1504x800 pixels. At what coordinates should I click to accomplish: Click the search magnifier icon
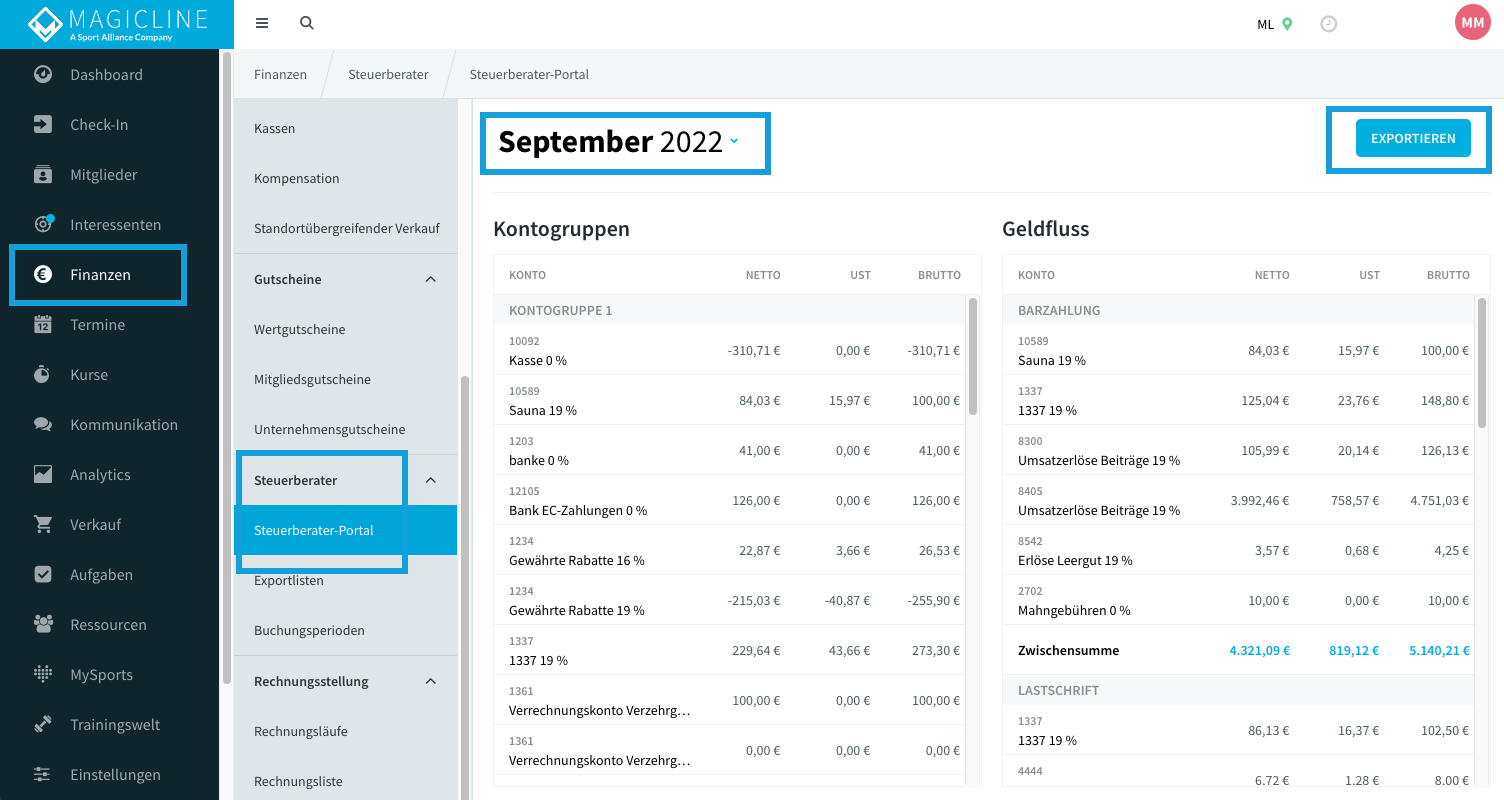pos(307,23)
